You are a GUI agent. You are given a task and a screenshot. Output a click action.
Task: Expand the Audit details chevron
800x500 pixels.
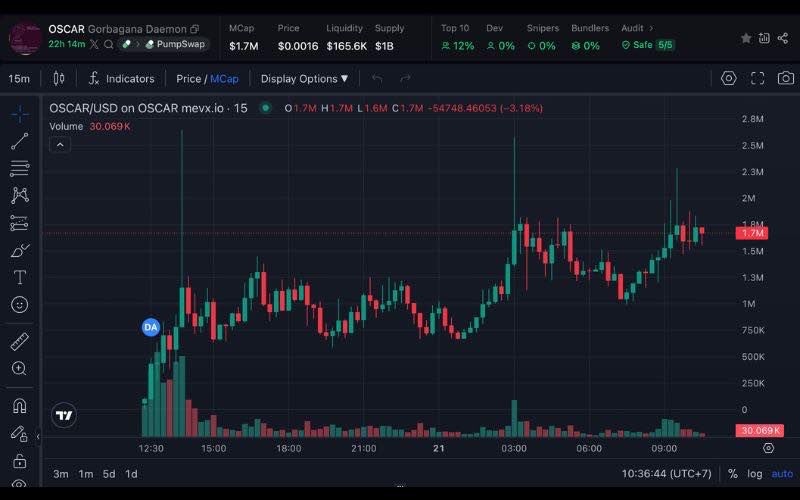(651, 28)
